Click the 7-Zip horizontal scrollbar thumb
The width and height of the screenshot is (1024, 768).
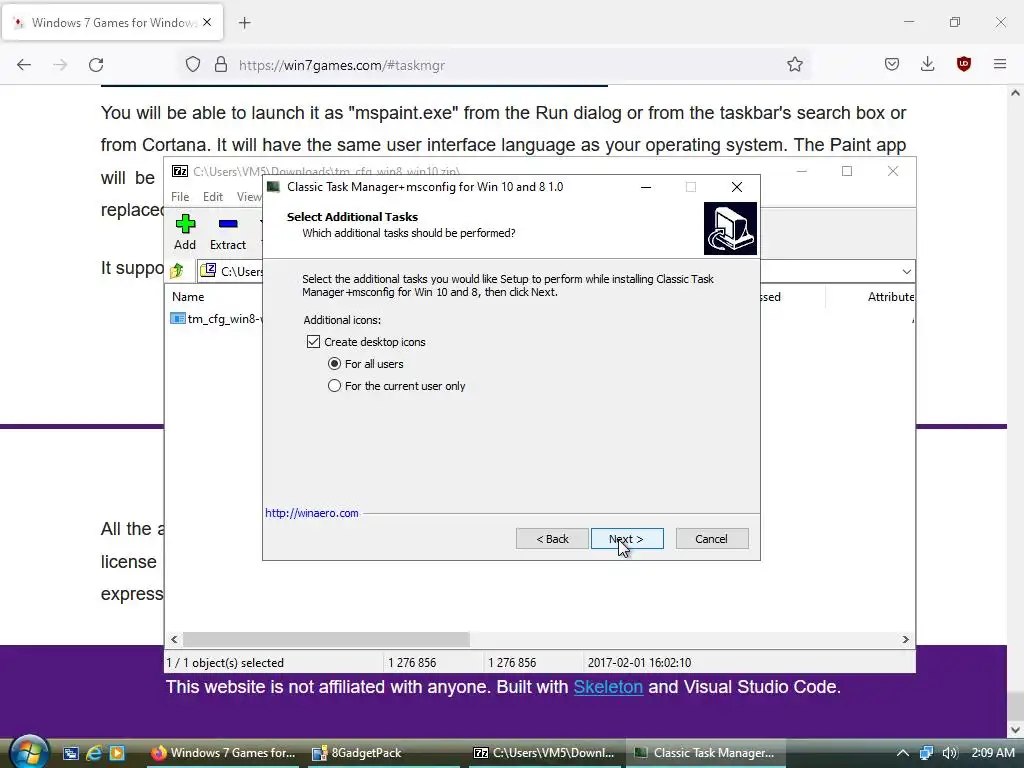click(x=326, y=639)
